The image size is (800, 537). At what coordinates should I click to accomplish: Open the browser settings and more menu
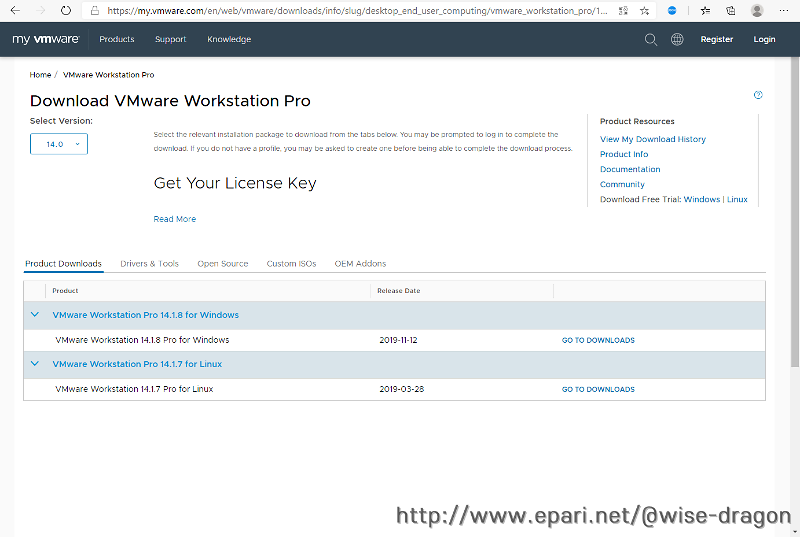point(784,10)
